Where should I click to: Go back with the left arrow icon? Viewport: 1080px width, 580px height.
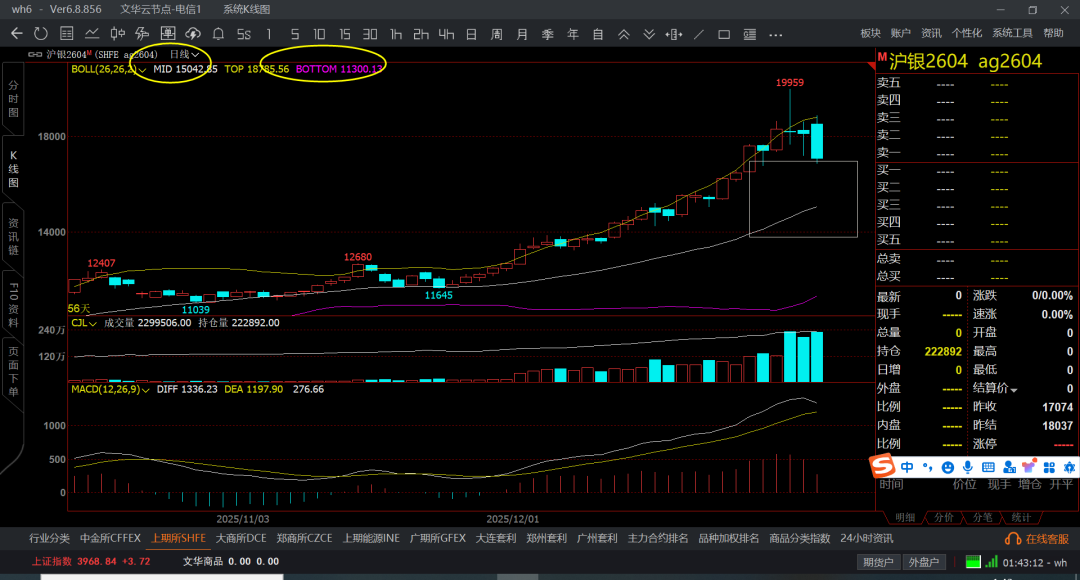tap(17, 34)
